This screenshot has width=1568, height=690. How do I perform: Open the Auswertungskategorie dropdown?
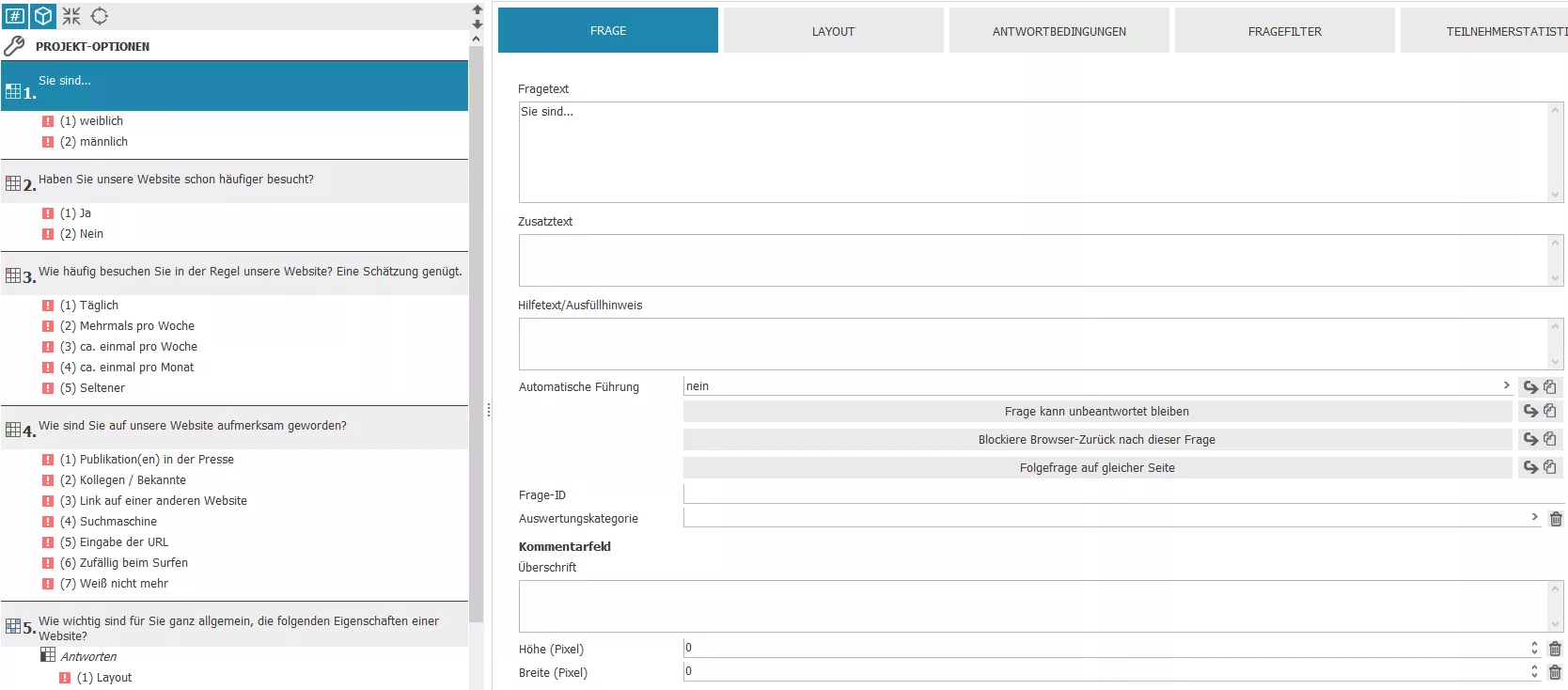point(1111,518)
